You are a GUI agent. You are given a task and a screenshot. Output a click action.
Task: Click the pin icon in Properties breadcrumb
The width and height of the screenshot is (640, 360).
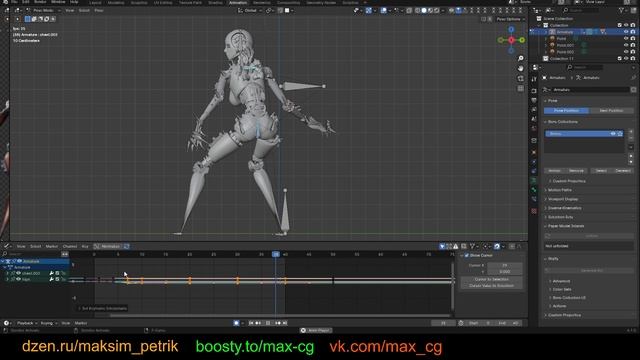pyautogui.click(x=633, y=78)
